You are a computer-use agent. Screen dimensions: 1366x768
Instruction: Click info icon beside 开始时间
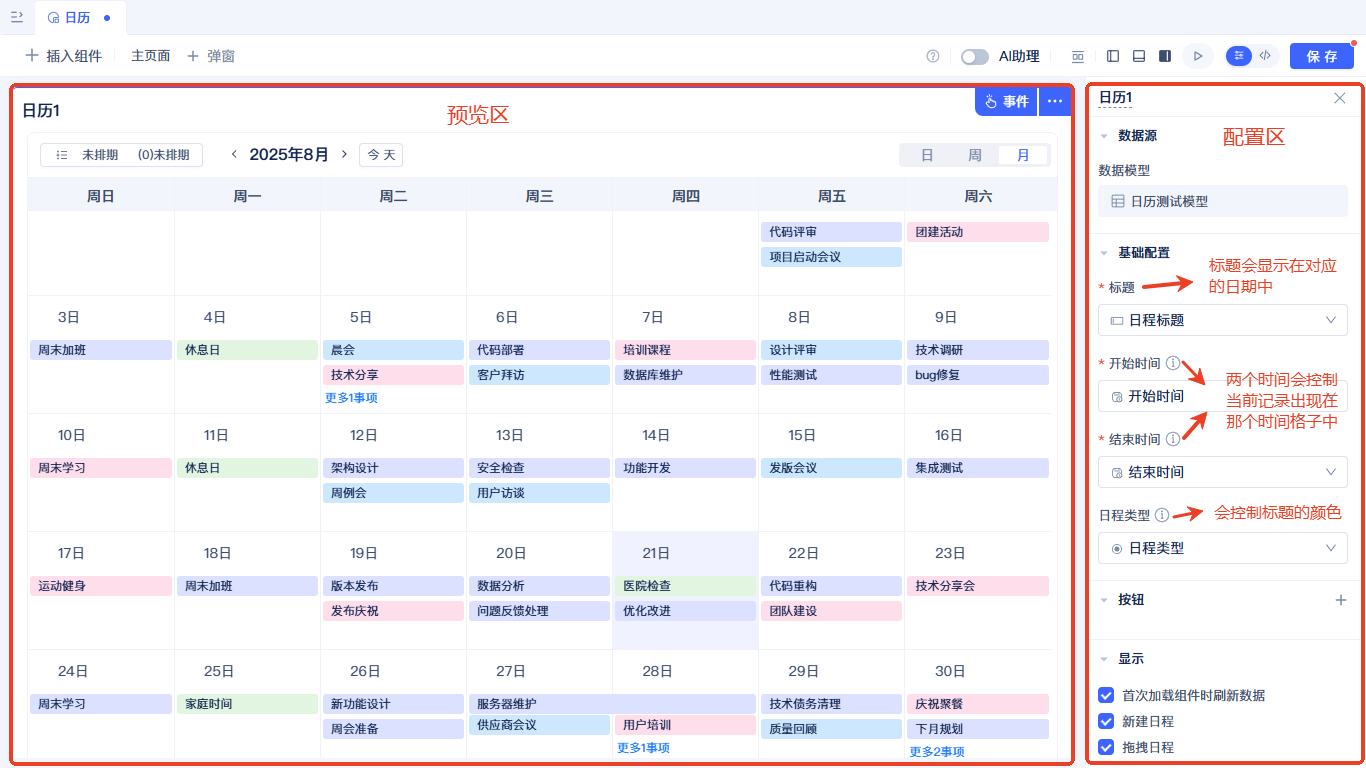1173,363
